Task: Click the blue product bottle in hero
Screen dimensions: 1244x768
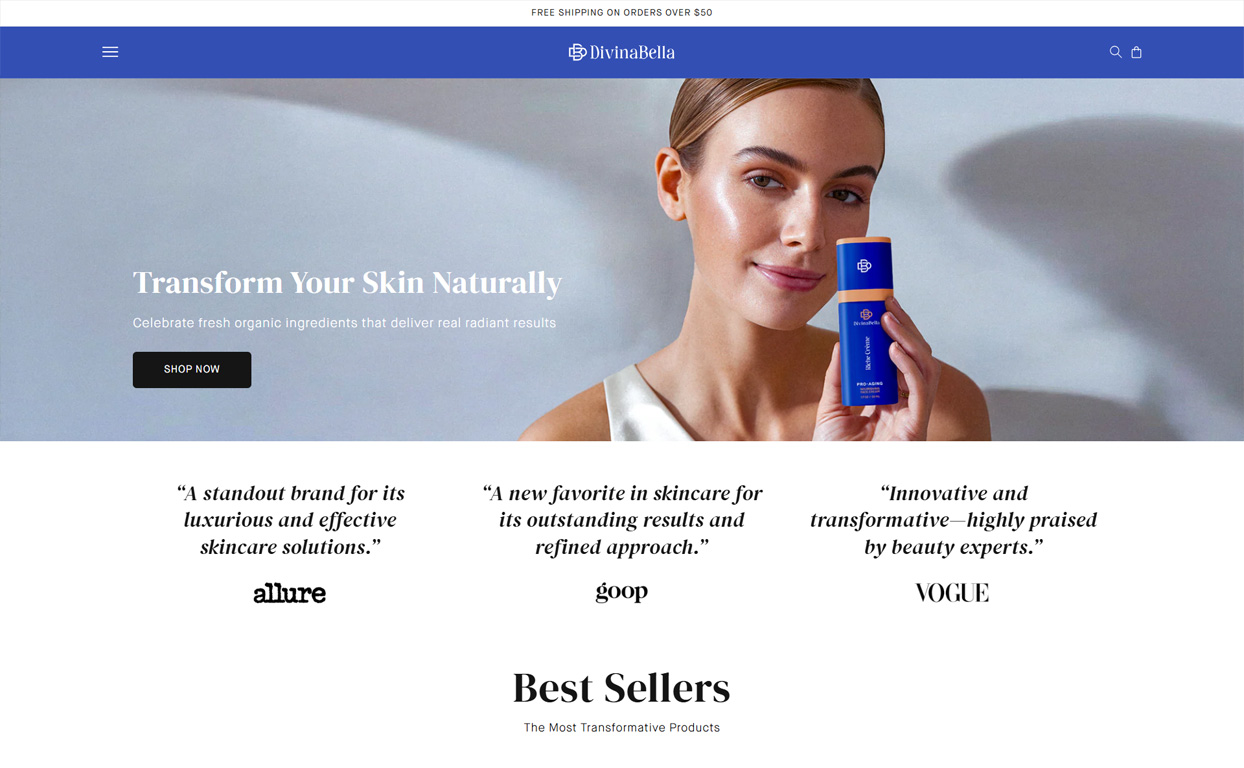Action: pos(867,322)
